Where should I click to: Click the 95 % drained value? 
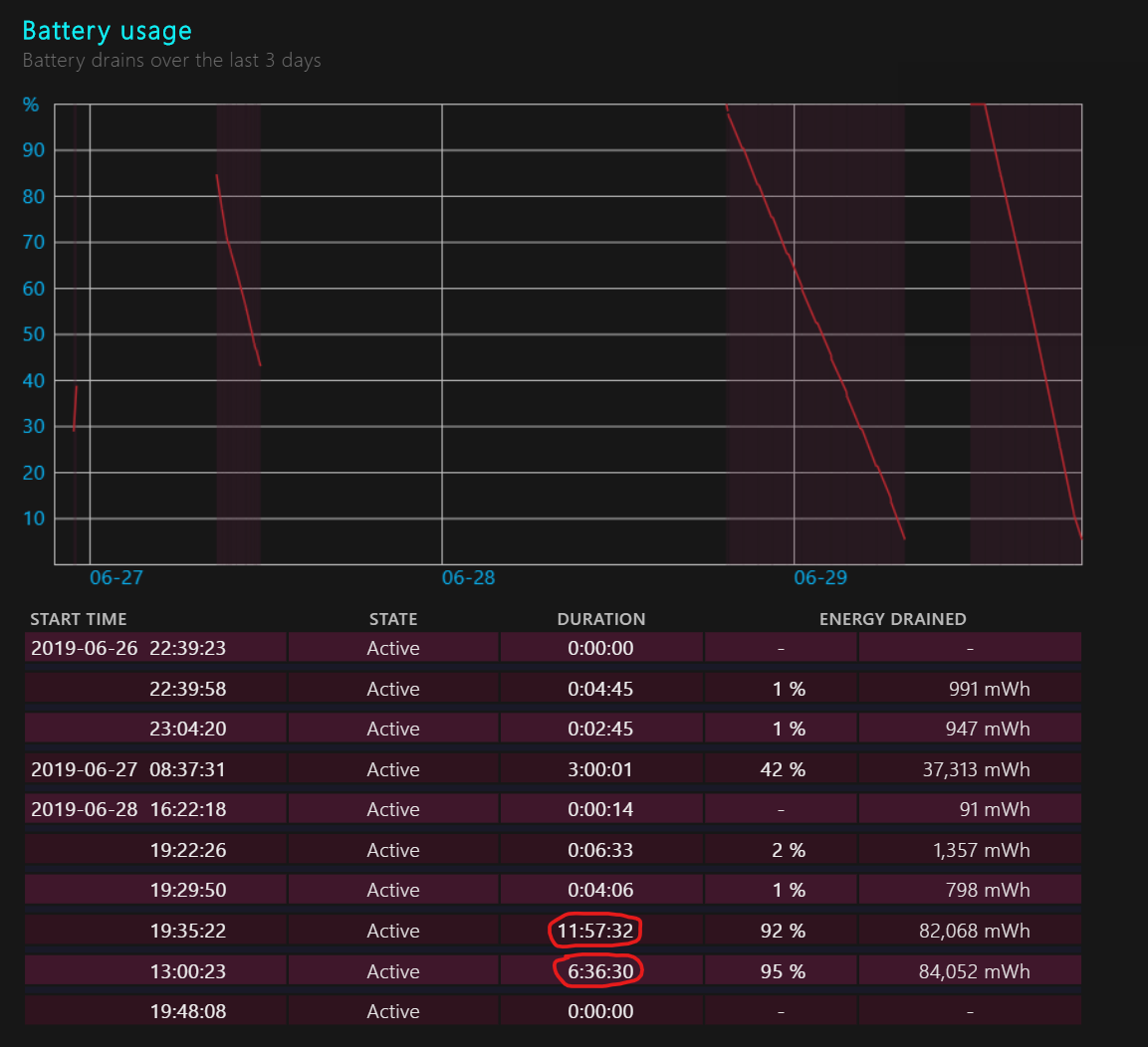(783, 971)
